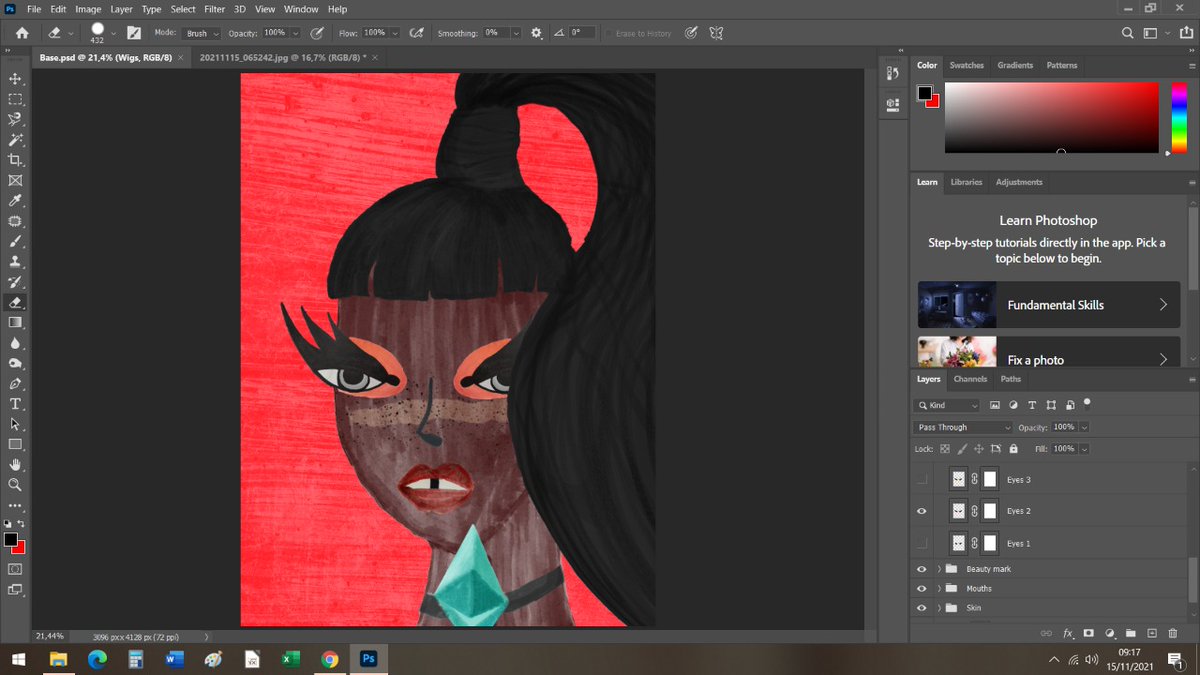Select the Blur tool
This screenshot has width=1200, height=675.
pos(15,343)
